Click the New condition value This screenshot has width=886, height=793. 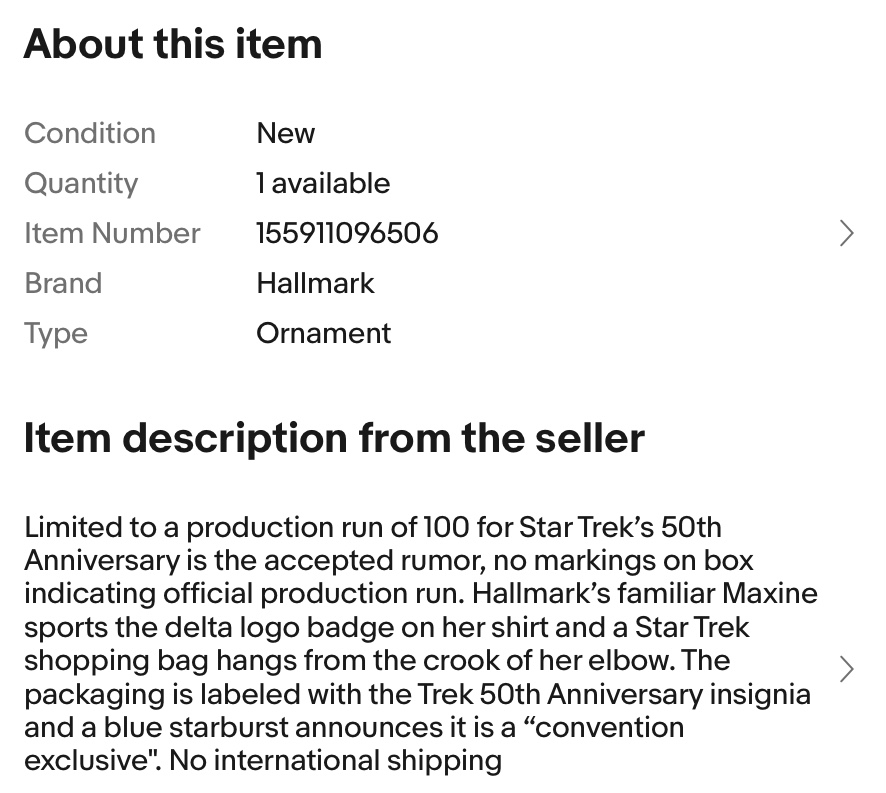pos(285,133)
